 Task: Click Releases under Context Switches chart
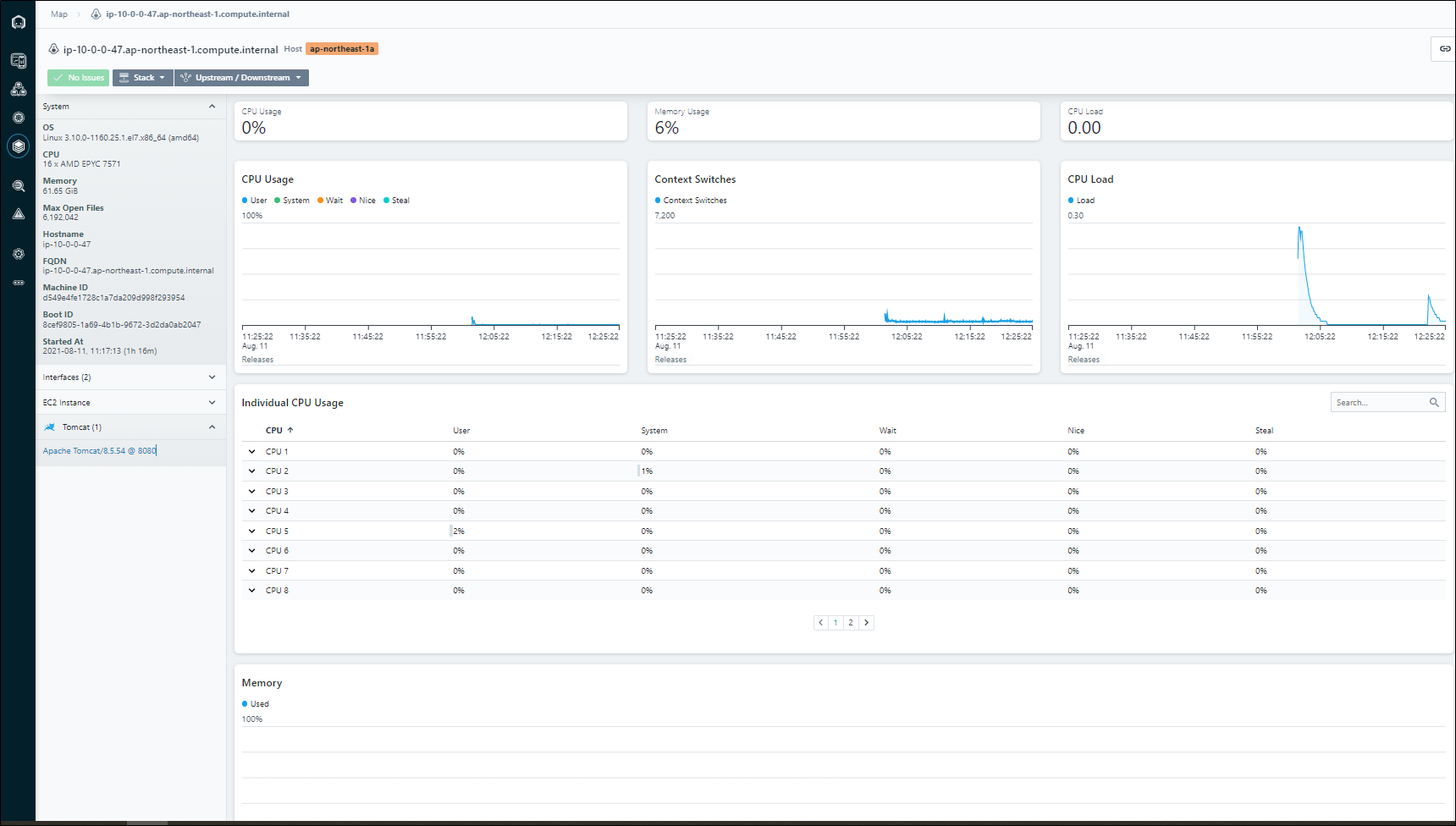670,360
